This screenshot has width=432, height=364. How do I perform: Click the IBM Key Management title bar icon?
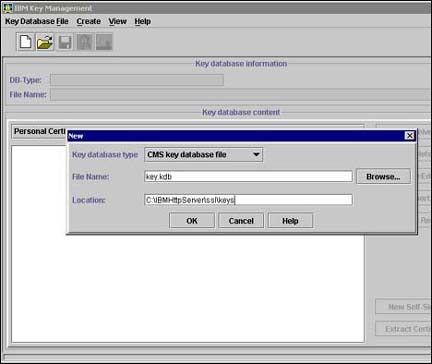7,8
